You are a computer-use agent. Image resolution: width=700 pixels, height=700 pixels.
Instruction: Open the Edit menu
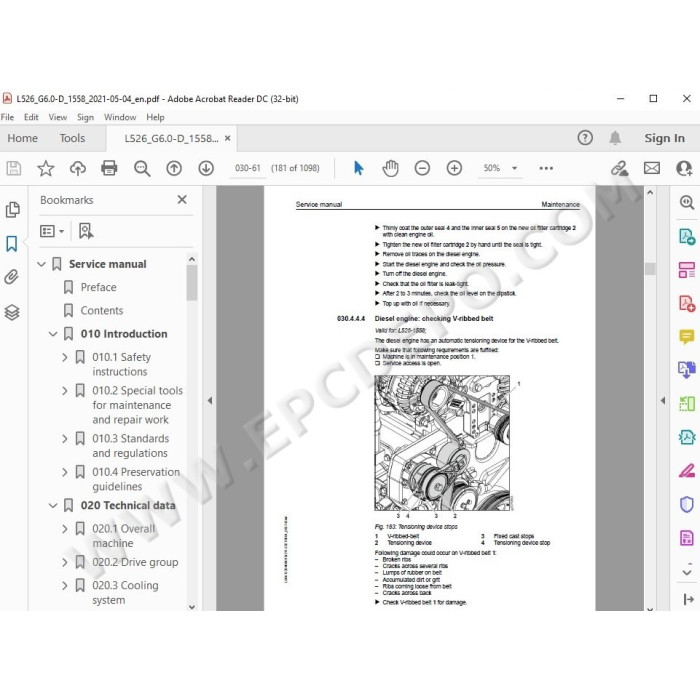[31, 117]
